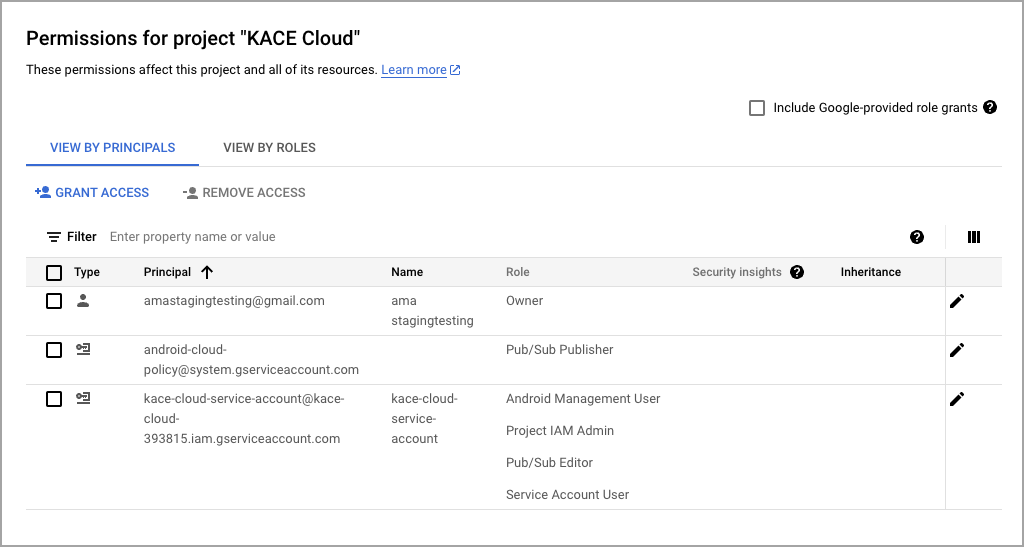Click pencil icon for android-cloud-policy service account
The image size is (1024, 547).
click(x=957, y=350)
